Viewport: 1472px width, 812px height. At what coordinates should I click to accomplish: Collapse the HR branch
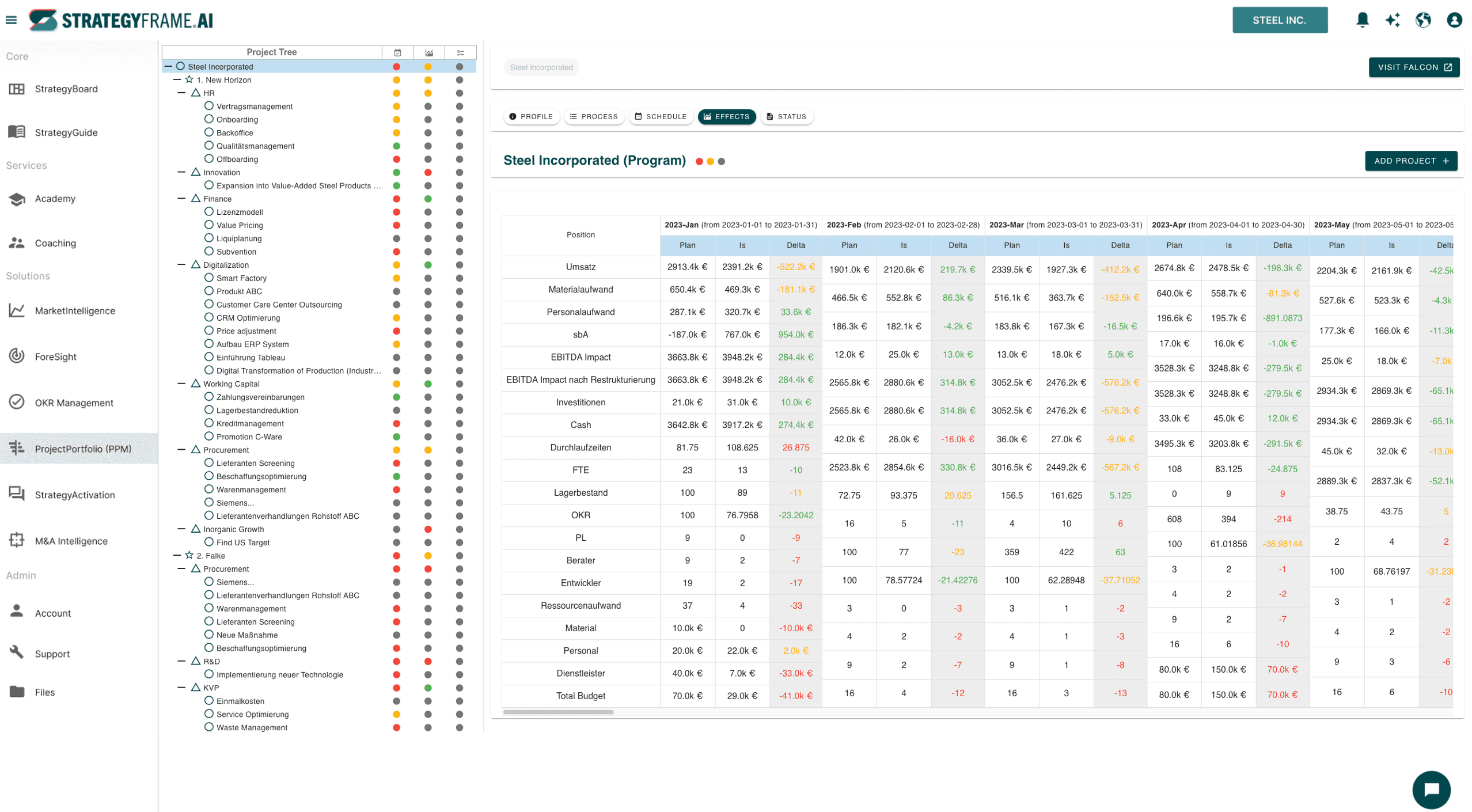point(181,93)
